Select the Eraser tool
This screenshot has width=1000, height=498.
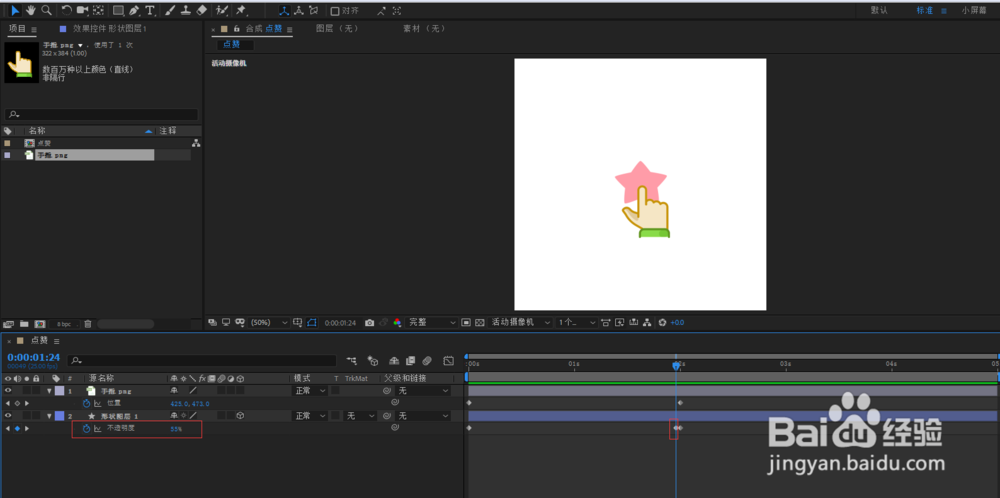202,10
